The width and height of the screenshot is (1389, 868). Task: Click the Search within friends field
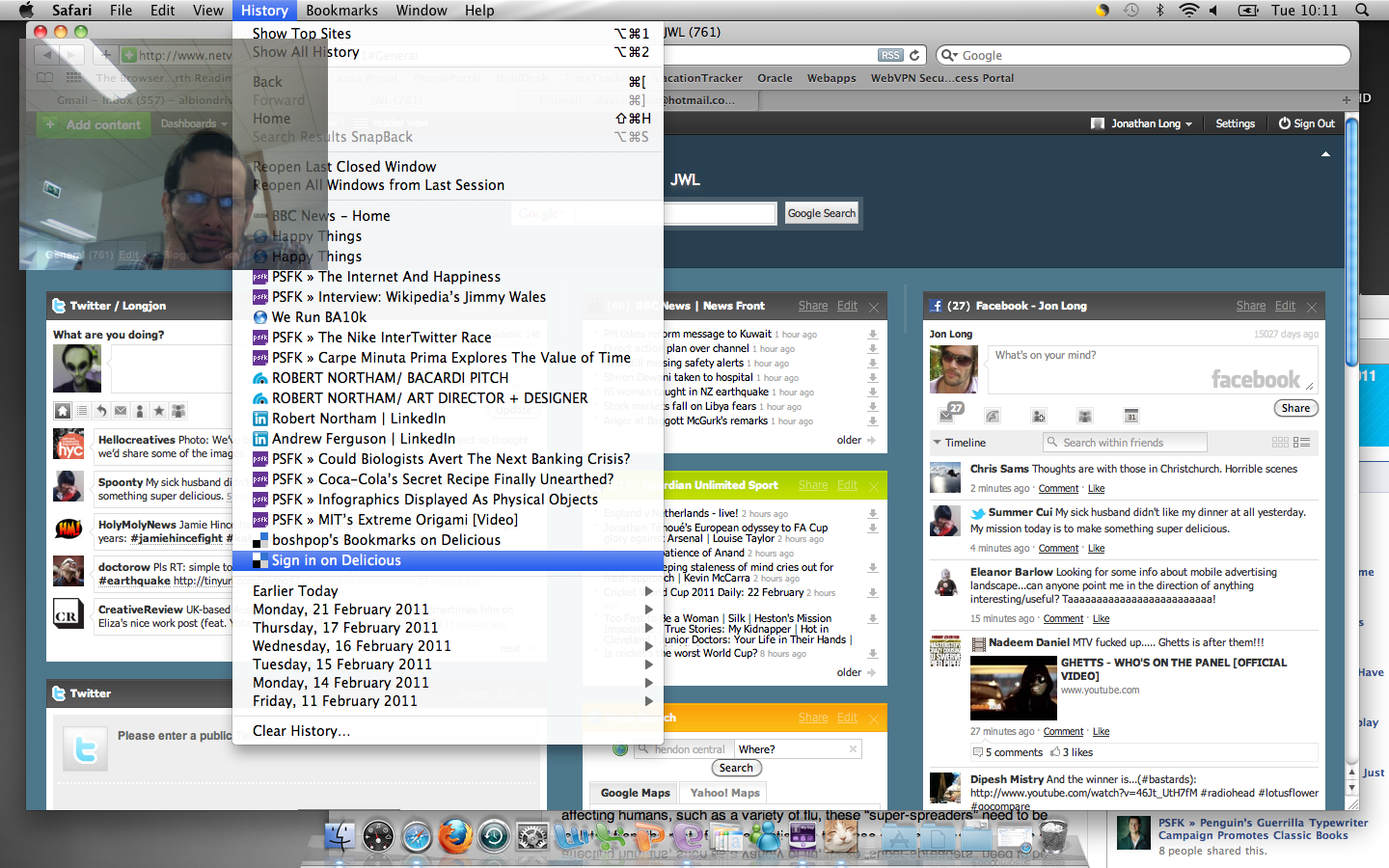point(1125,443)
